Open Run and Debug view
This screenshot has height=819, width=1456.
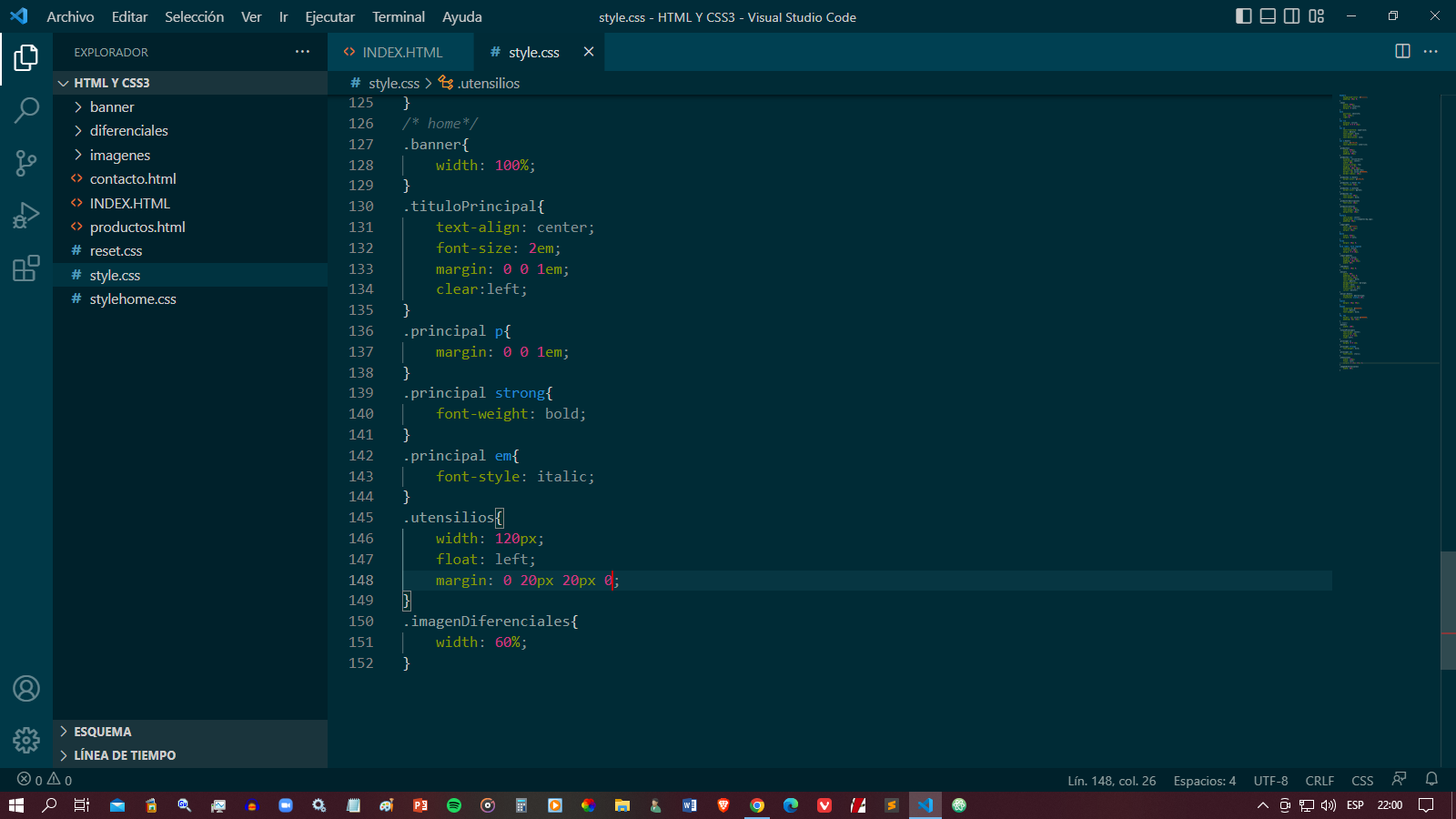tap(26, 216)
